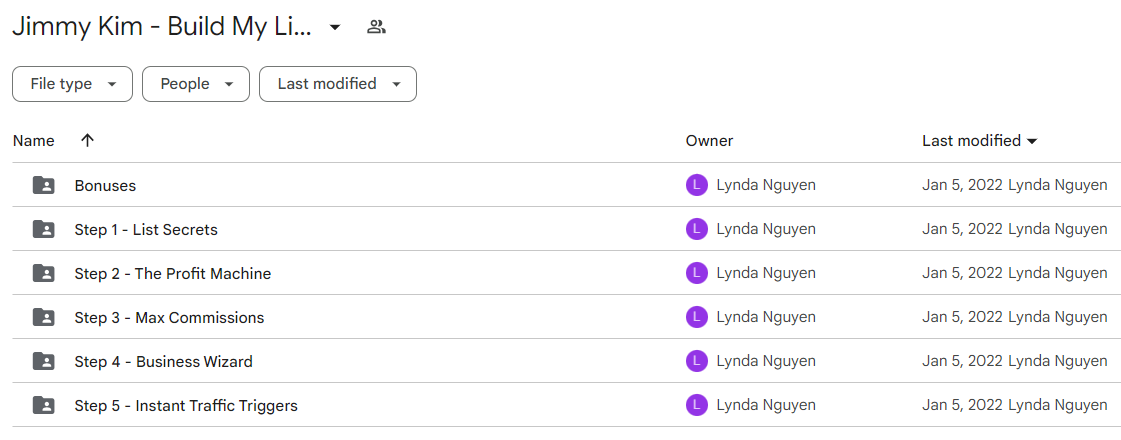Click the Step 1 - List Secrets folder icon

tap(44, 230)
